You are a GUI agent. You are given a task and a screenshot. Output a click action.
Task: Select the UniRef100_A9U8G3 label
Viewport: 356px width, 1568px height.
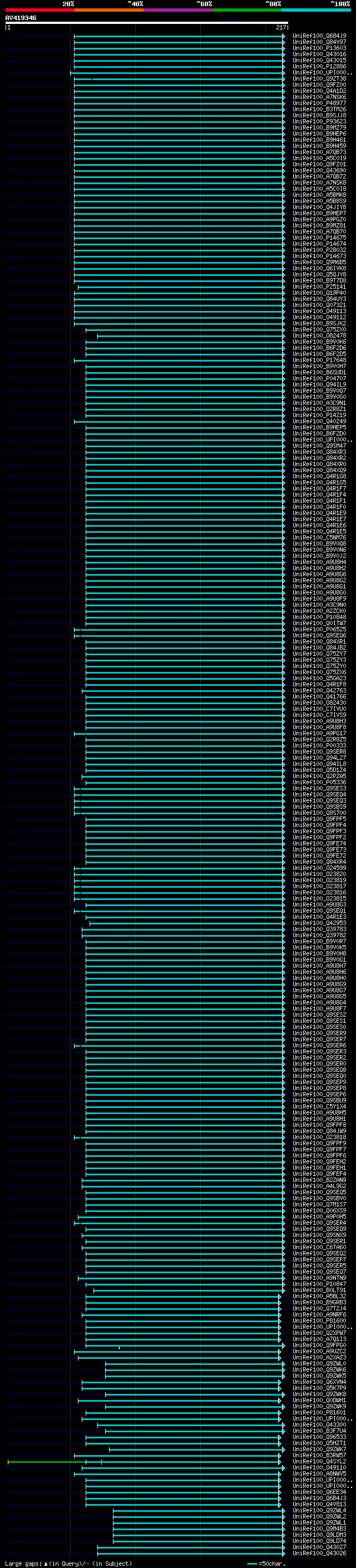coord(319,904)
